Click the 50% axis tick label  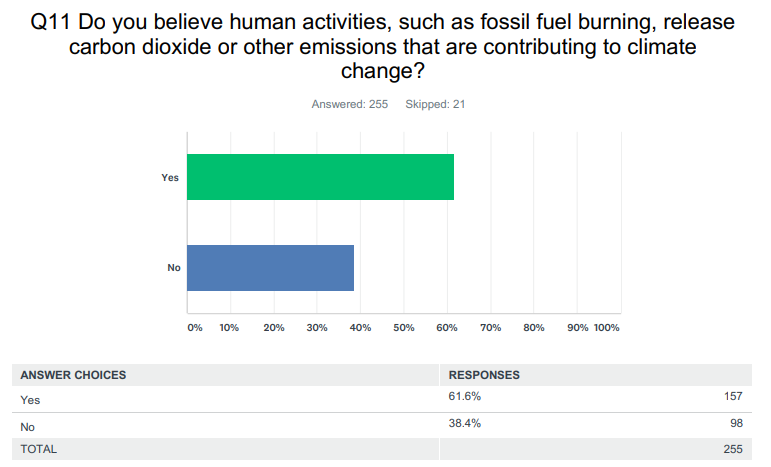pos(404,327)
